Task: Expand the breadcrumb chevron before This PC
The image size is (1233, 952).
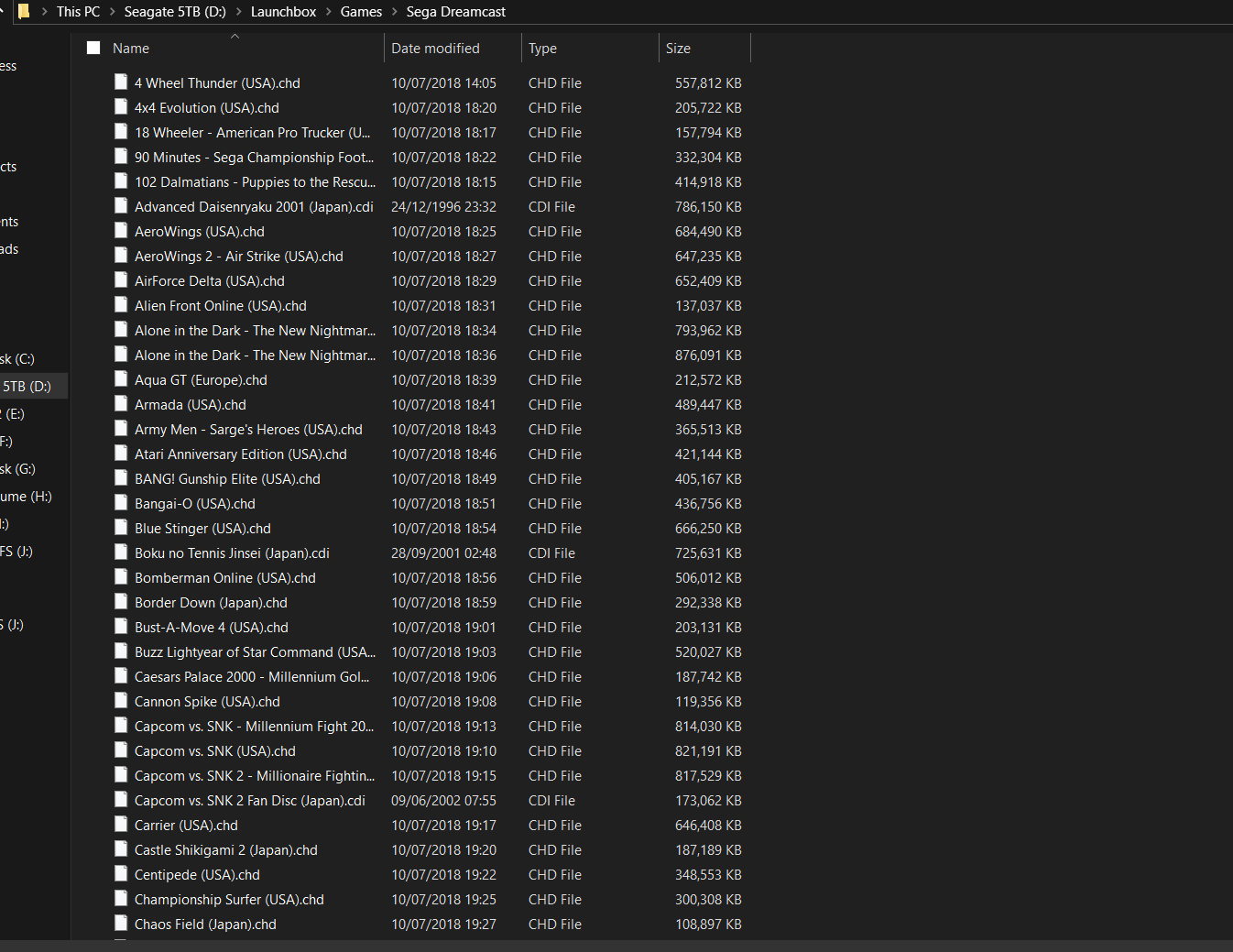Action: click(x=44, y=12)
